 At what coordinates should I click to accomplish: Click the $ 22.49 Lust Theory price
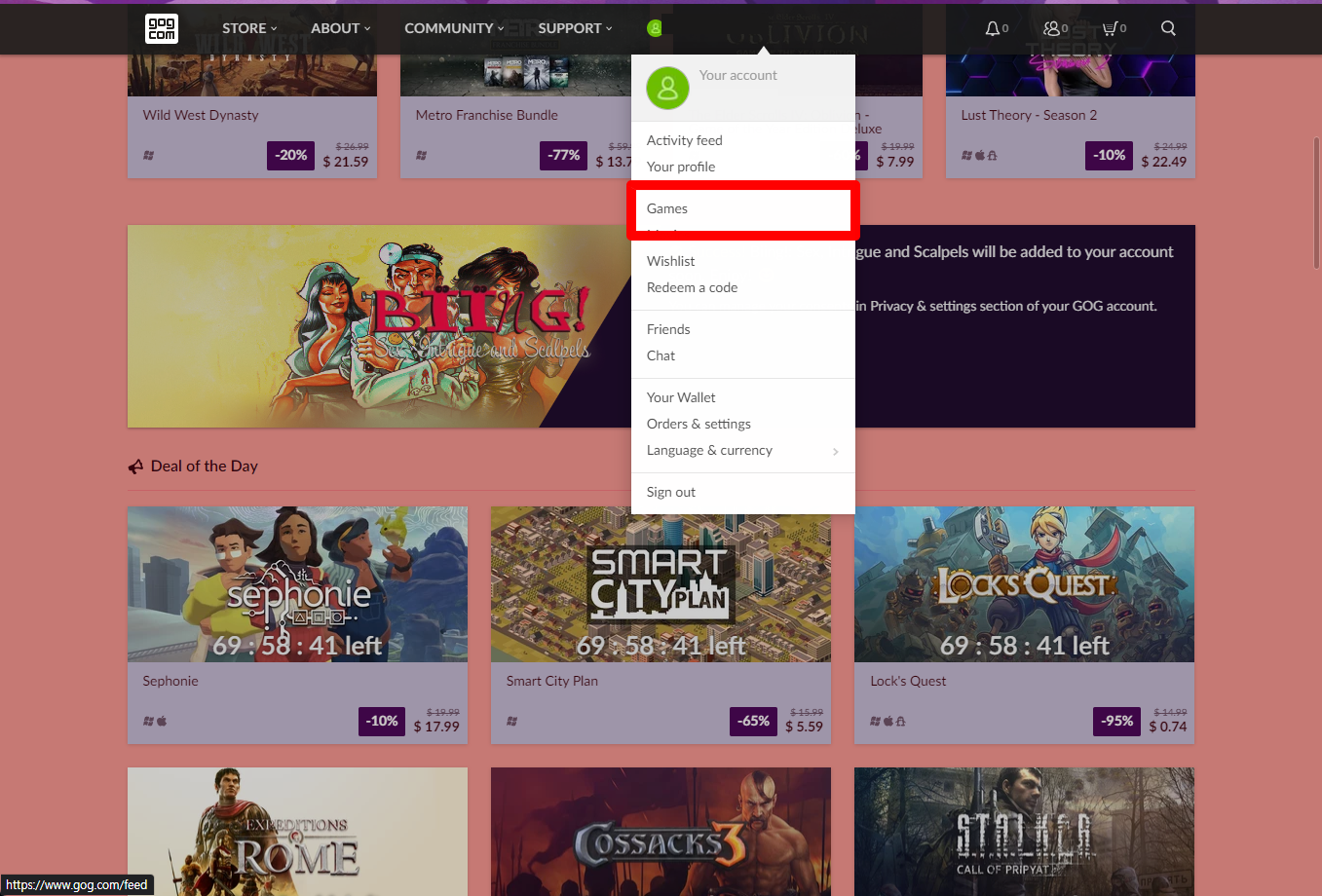[1164, 162]
